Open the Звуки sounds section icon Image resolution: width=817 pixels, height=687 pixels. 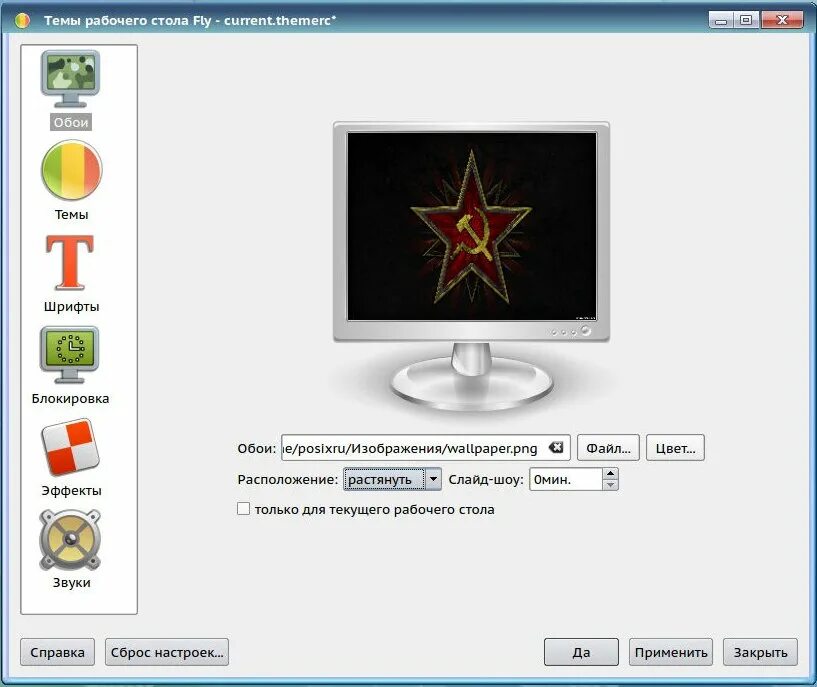point(70,539)
